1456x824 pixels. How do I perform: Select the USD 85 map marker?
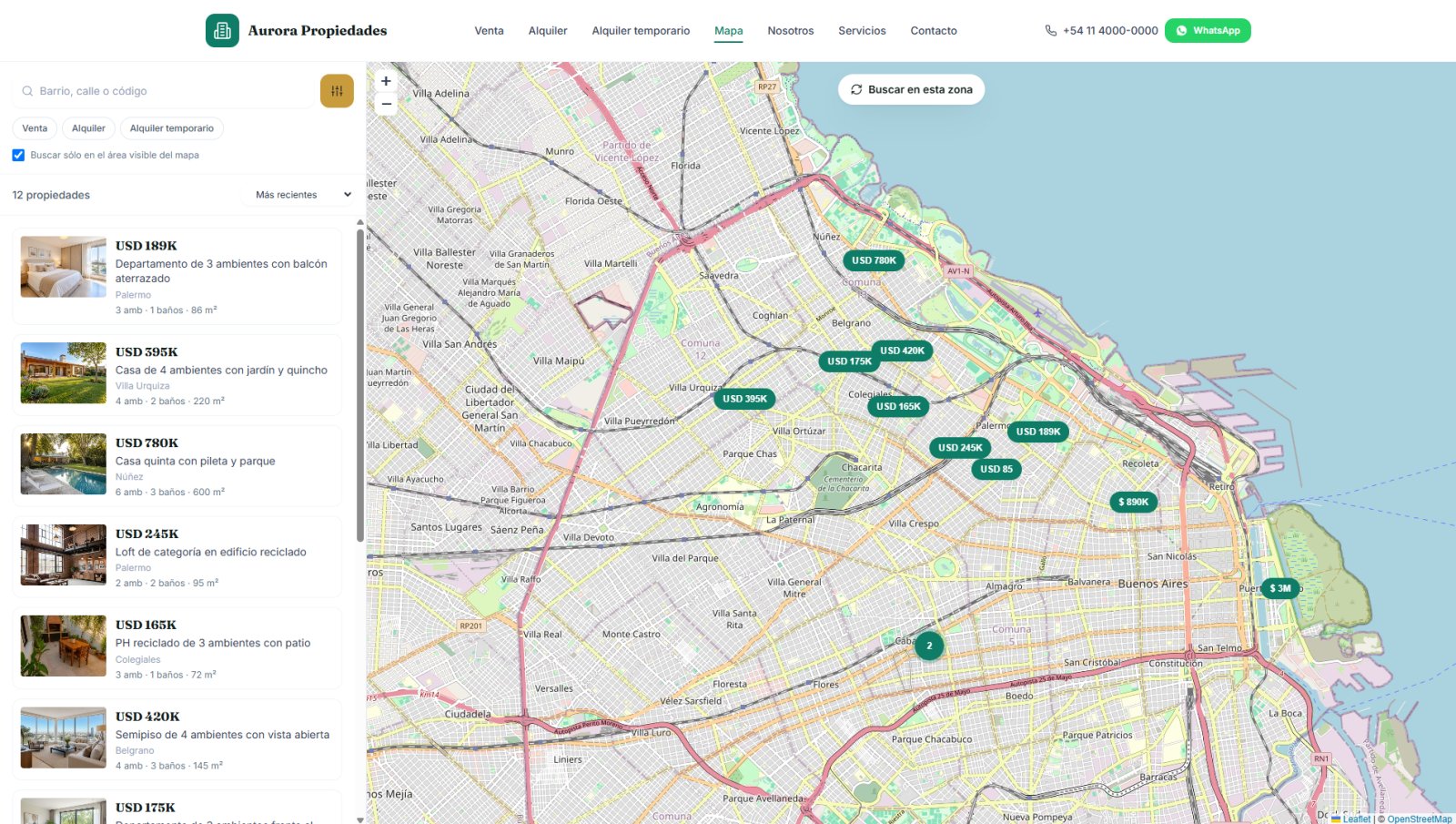click(x=996, y=470)
